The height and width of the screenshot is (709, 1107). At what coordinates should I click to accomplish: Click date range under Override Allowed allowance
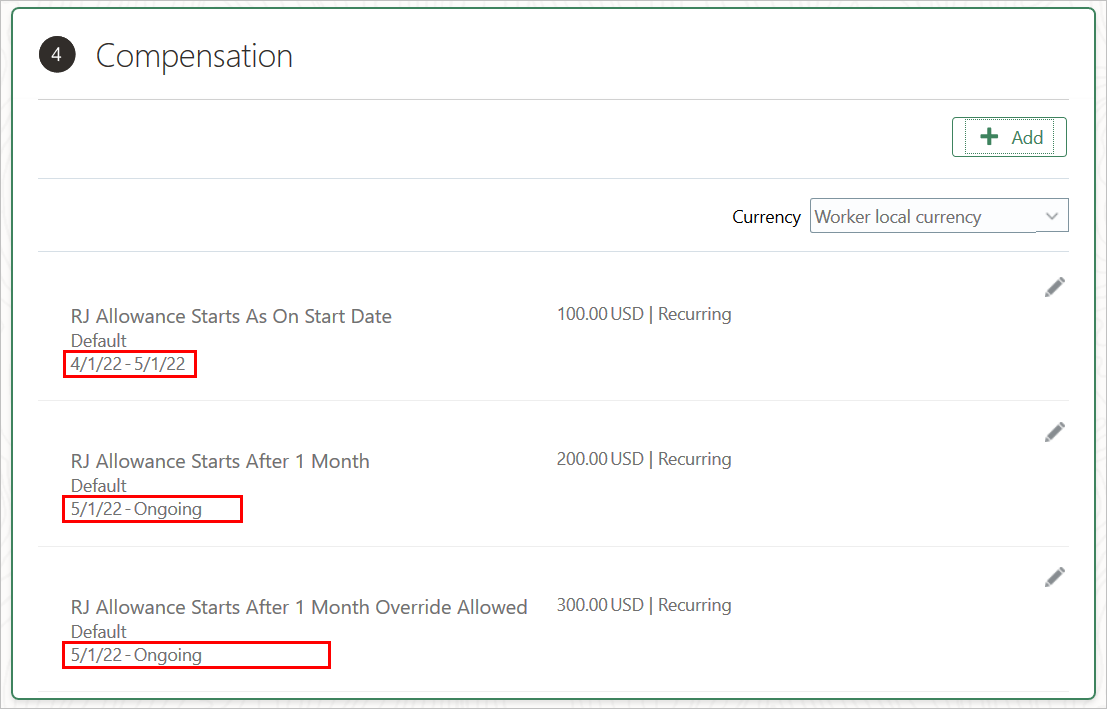pyautogui.click(x=136, y=655)
